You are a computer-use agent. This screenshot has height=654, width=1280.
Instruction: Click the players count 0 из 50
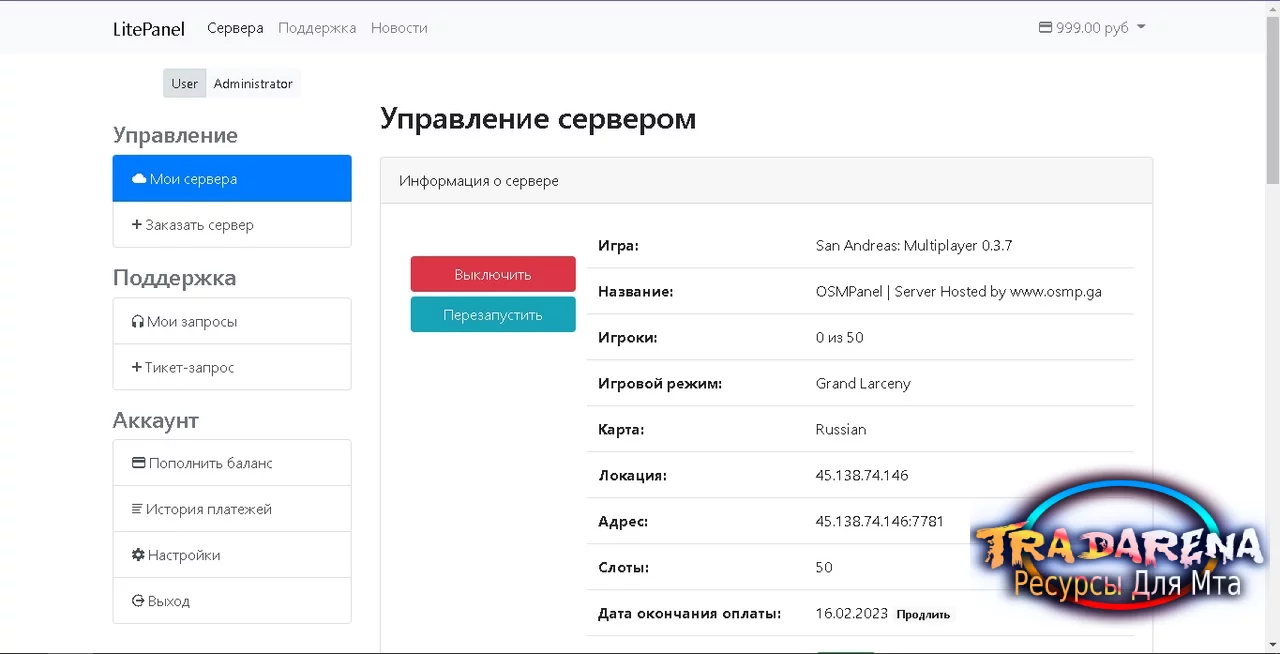(x=840, y=337)
